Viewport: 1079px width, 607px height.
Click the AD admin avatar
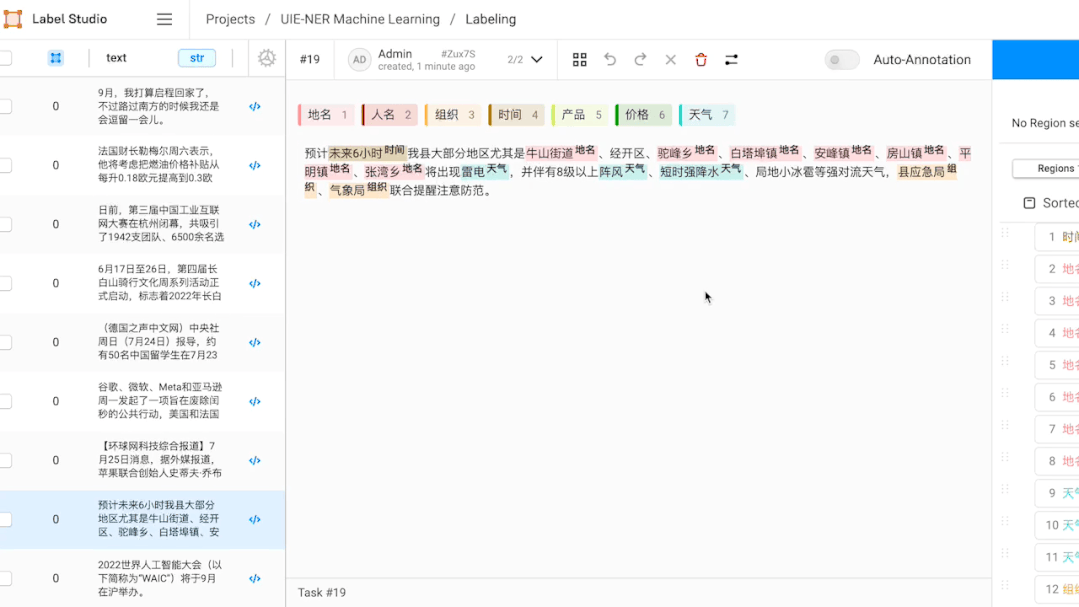[359, 60]
